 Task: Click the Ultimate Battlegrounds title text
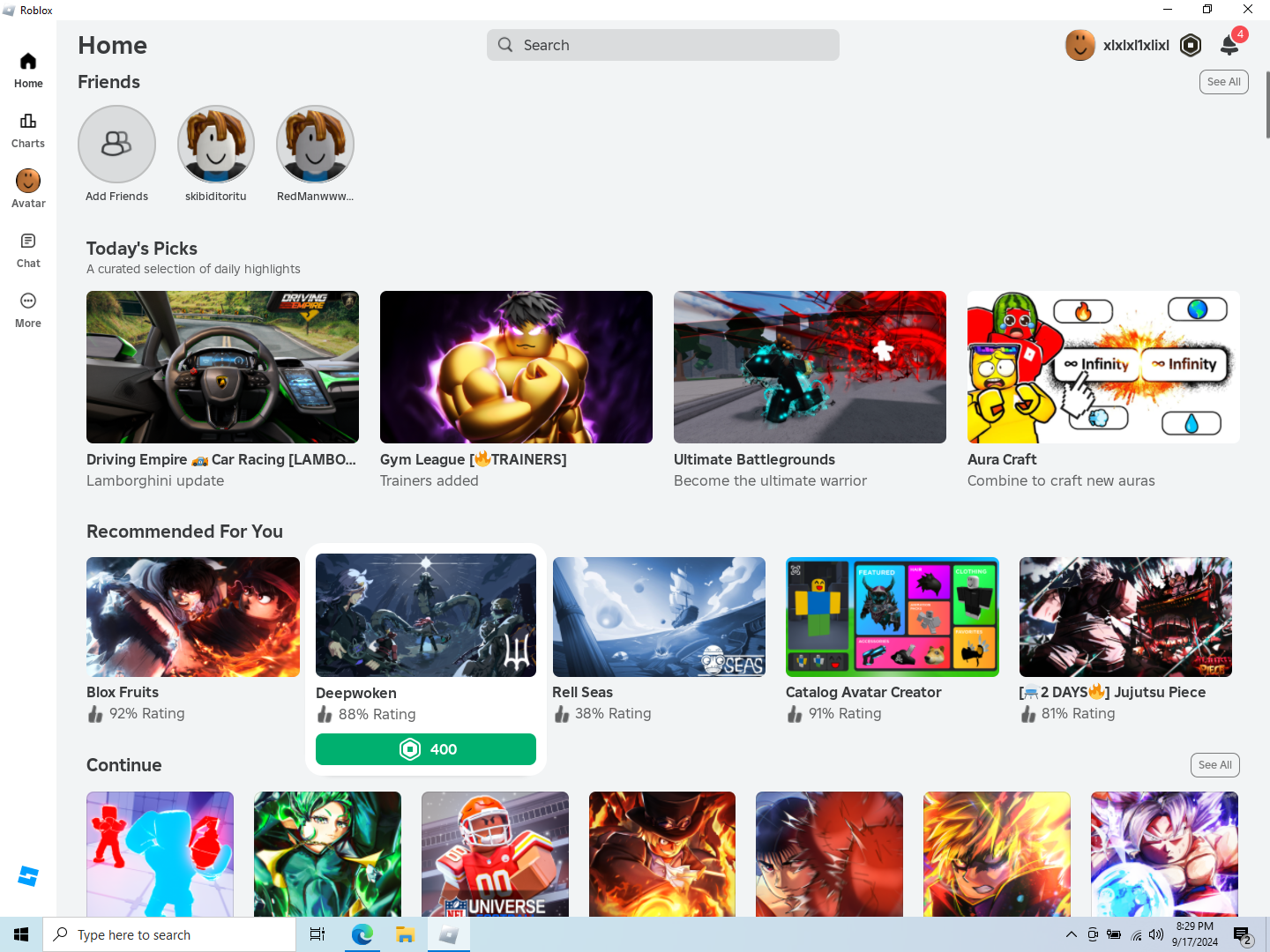point(754,459)
